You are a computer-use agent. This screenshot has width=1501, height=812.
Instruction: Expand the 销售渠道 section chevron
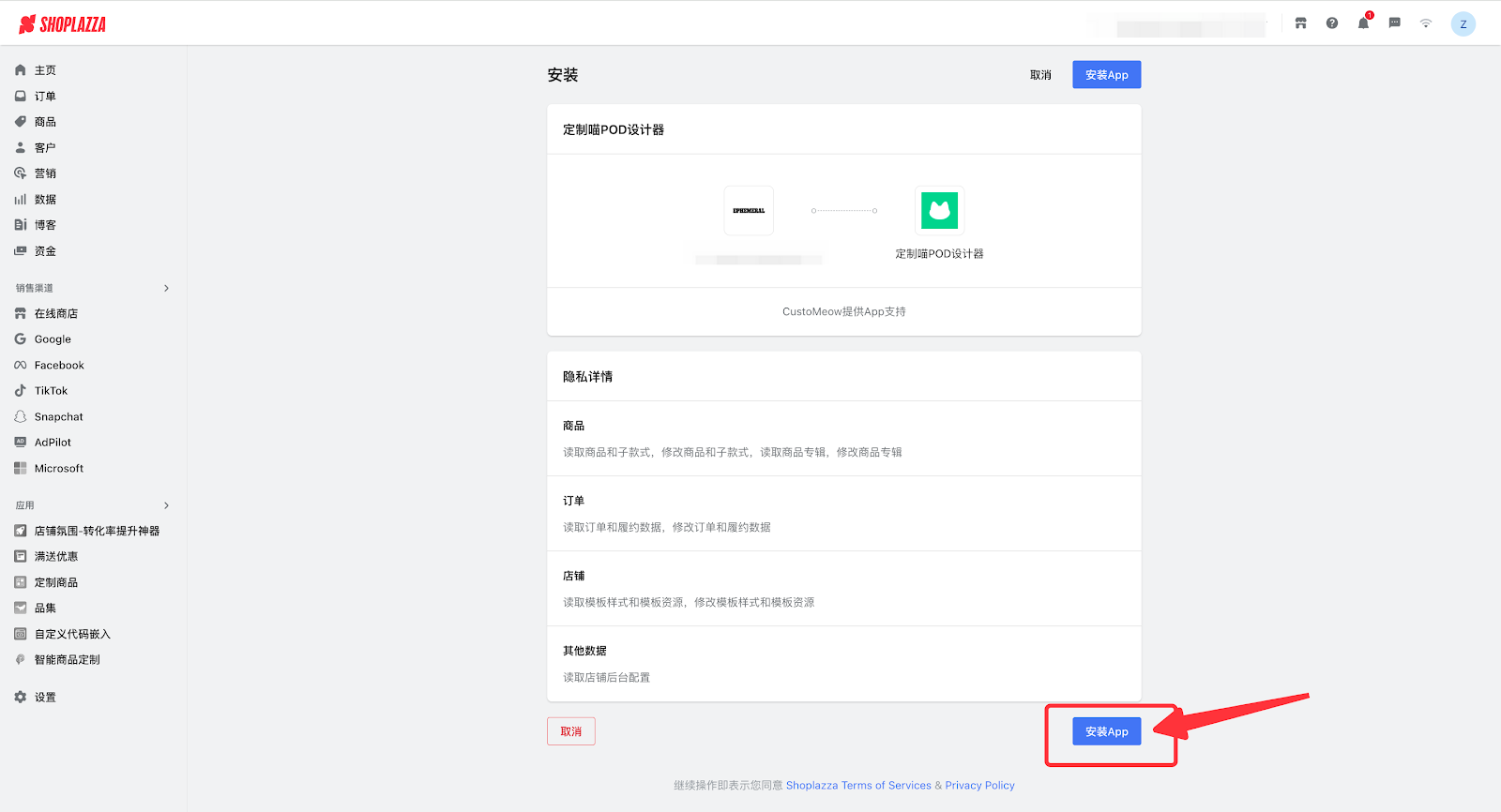coord(166,288)
